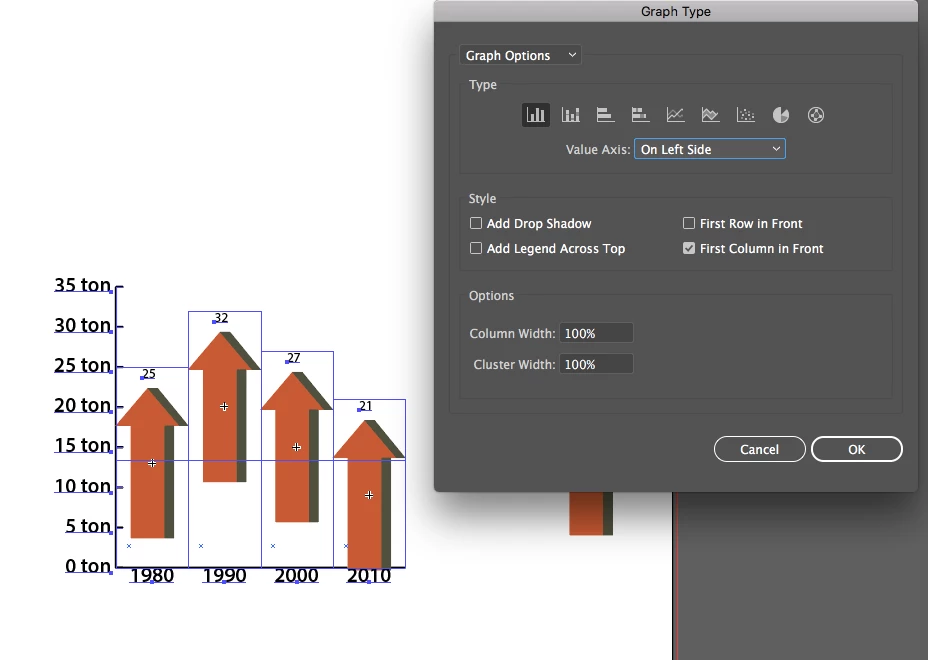Click the '10 ton' axis label
Image resolution: width=928 pixels, height=660 pixels.
pos(83,486)
